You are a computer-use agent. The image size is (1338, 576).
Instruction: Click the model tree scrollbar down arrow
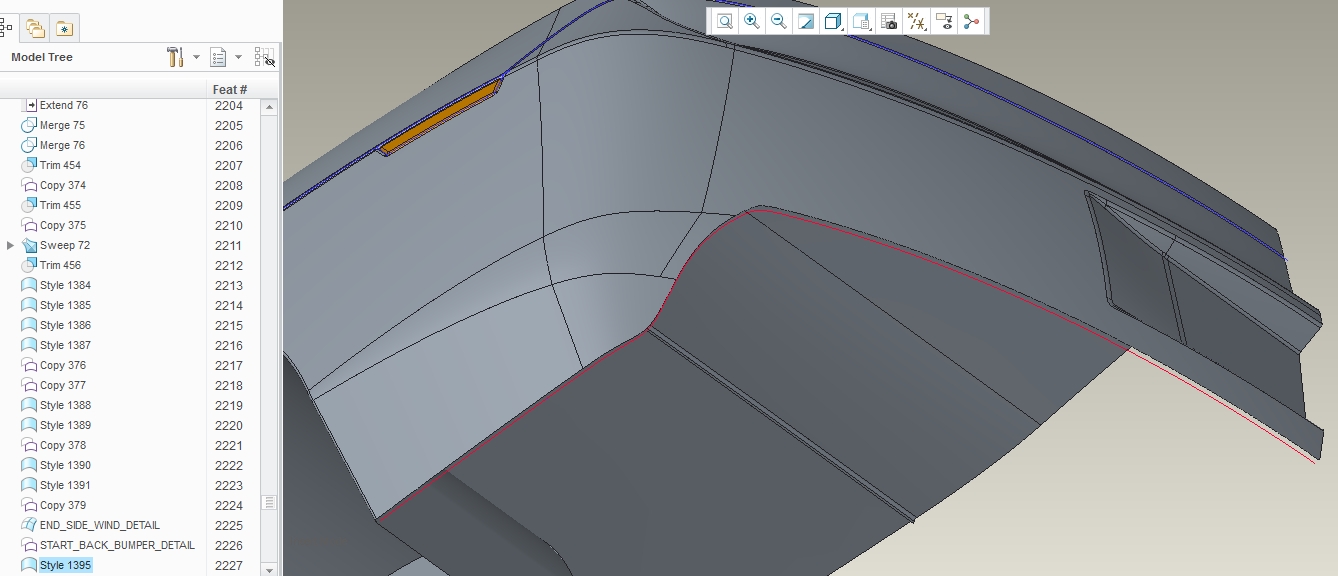tap(268, 569)
